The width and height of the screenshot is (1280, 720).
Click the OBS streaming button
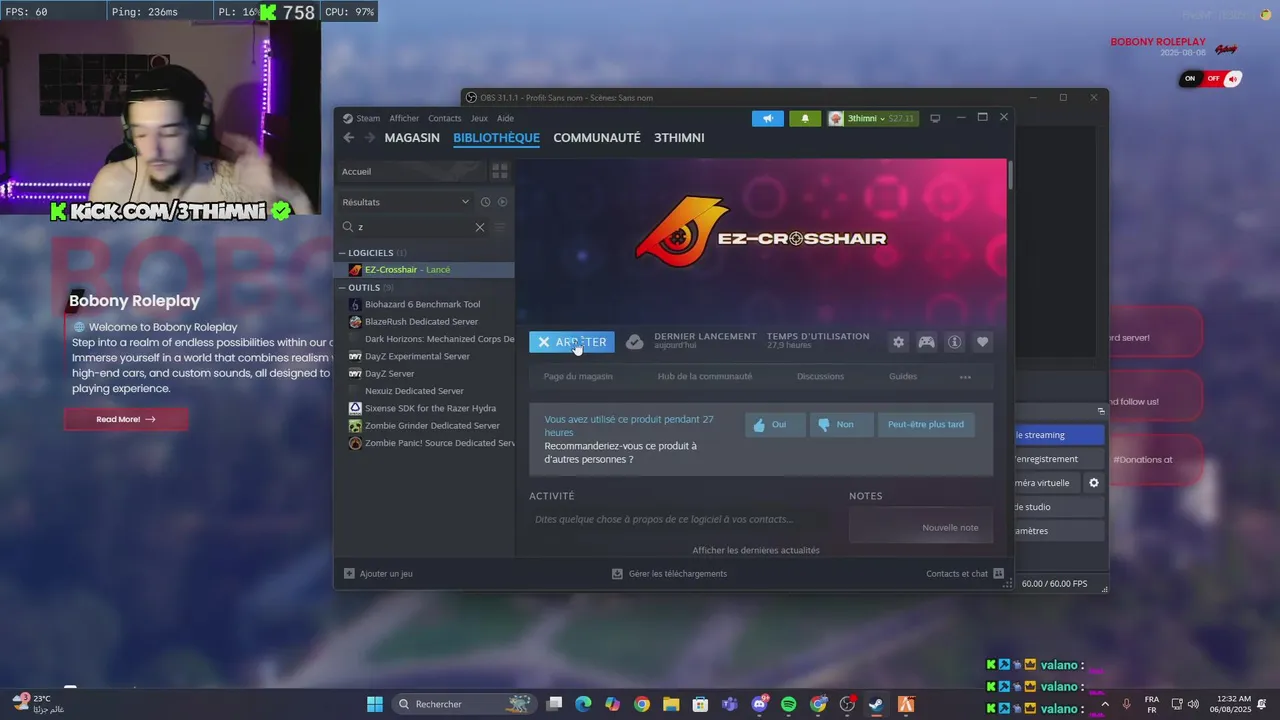point(1058,435)
